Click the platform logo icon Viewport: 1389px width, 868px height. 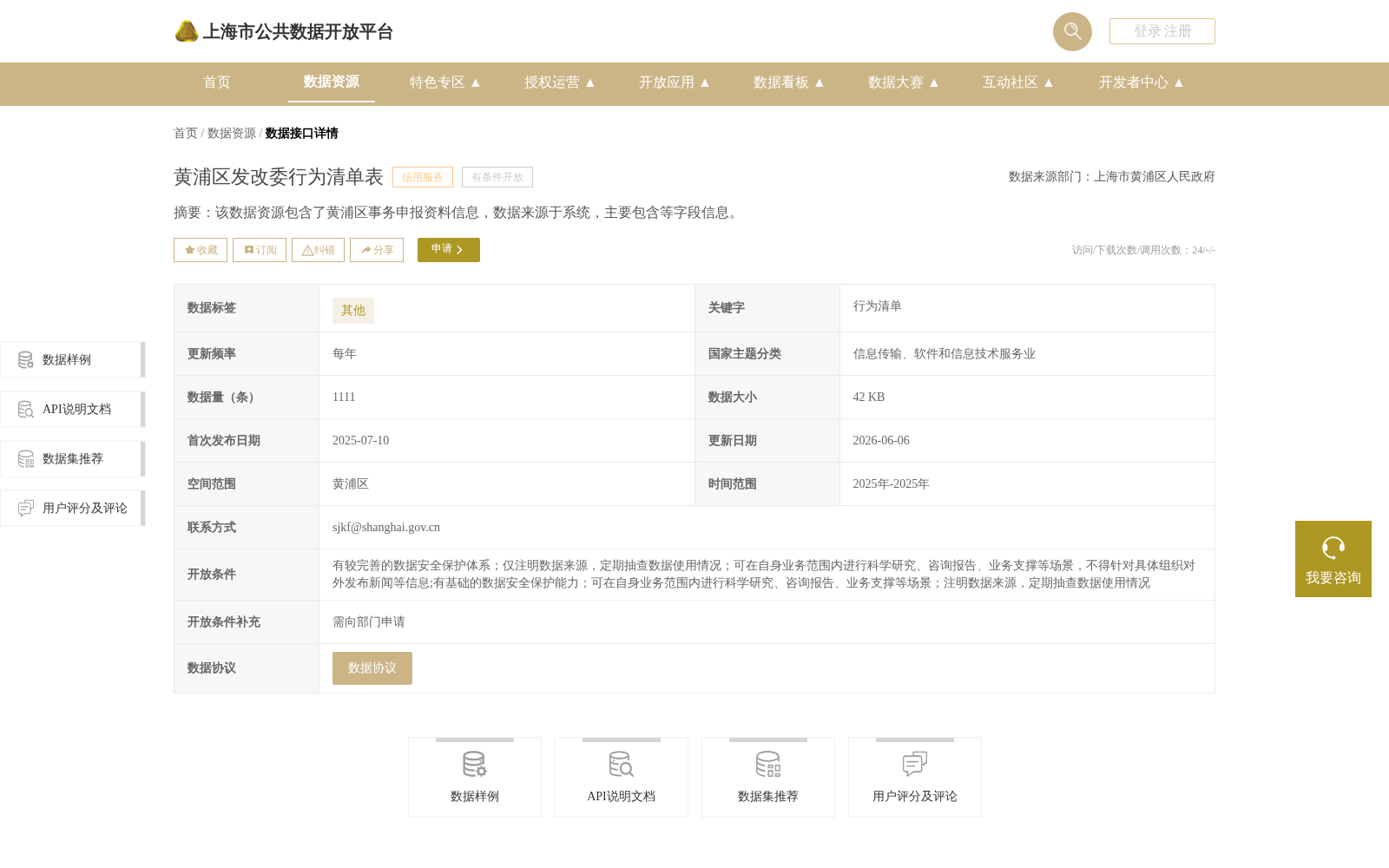(x=187, y=31)
